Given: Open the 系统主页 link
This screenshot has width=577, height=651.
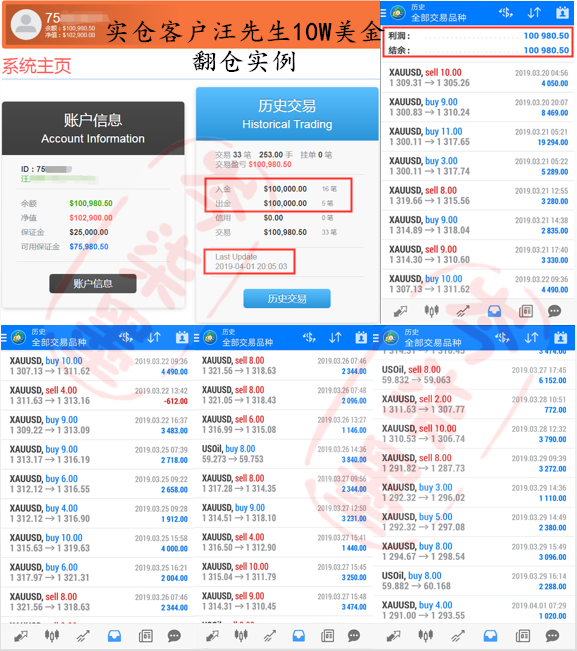Looking at the screenshot, I should (37, 66).
